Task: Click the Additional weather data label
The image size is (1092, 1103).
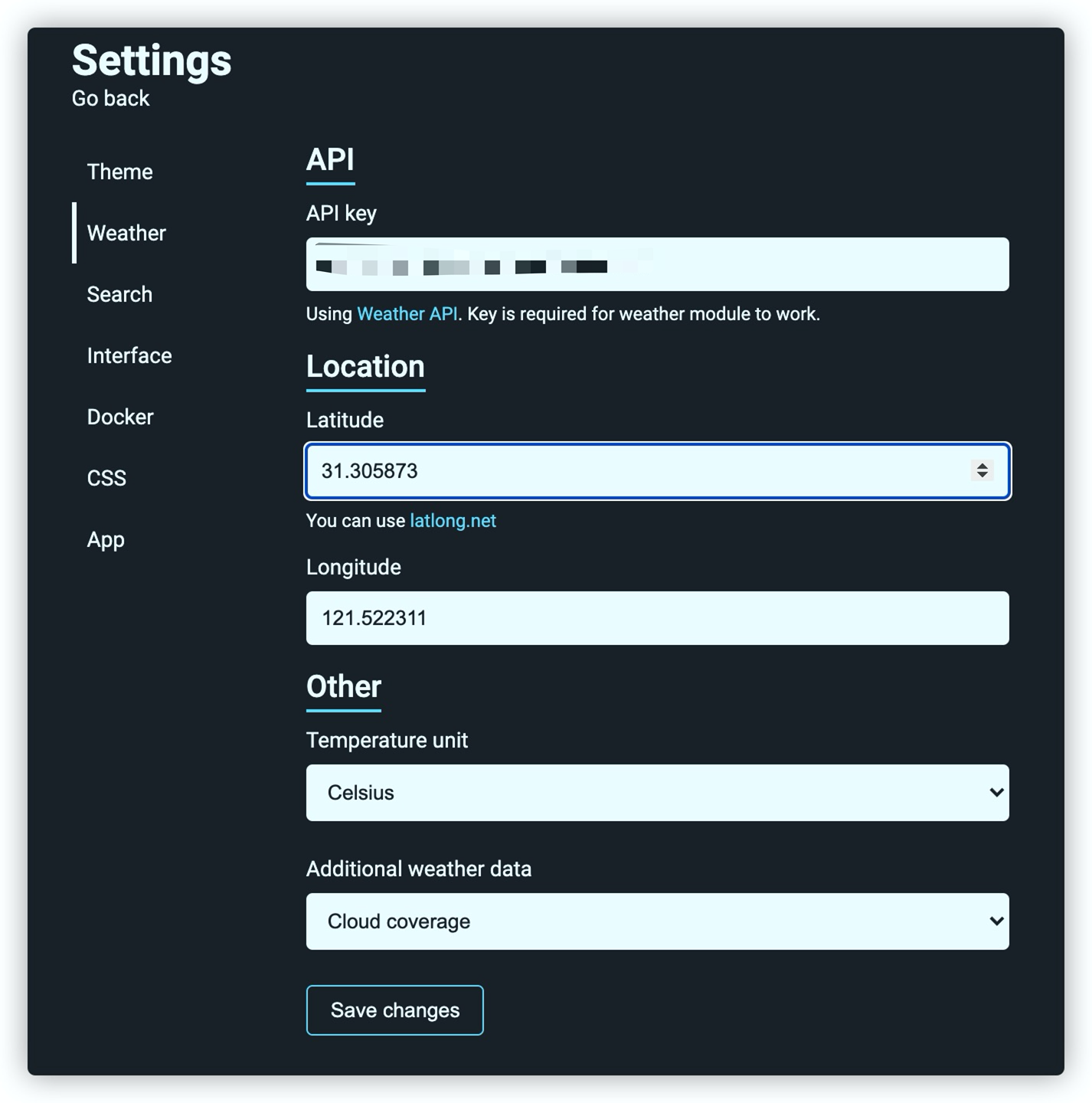Action: 419,869
